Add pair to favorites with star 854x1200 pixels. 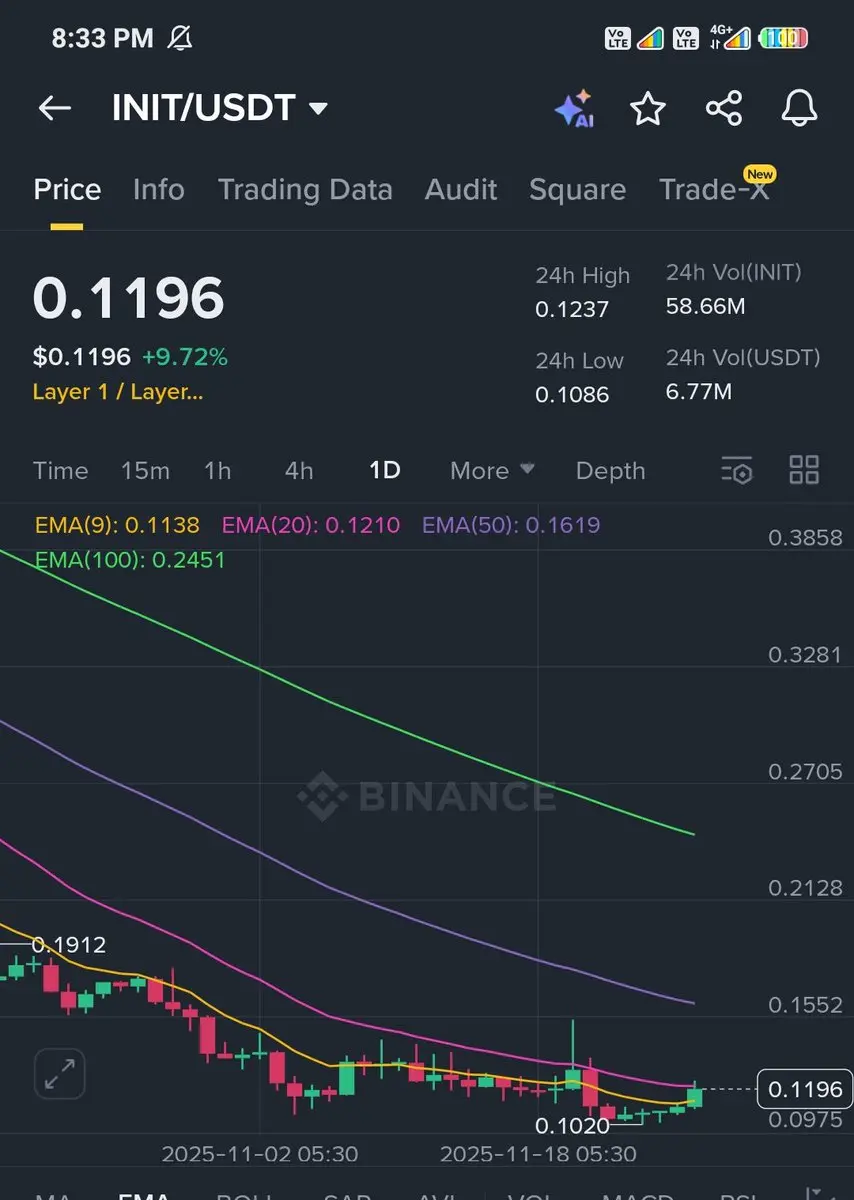(x=648, y=108)
